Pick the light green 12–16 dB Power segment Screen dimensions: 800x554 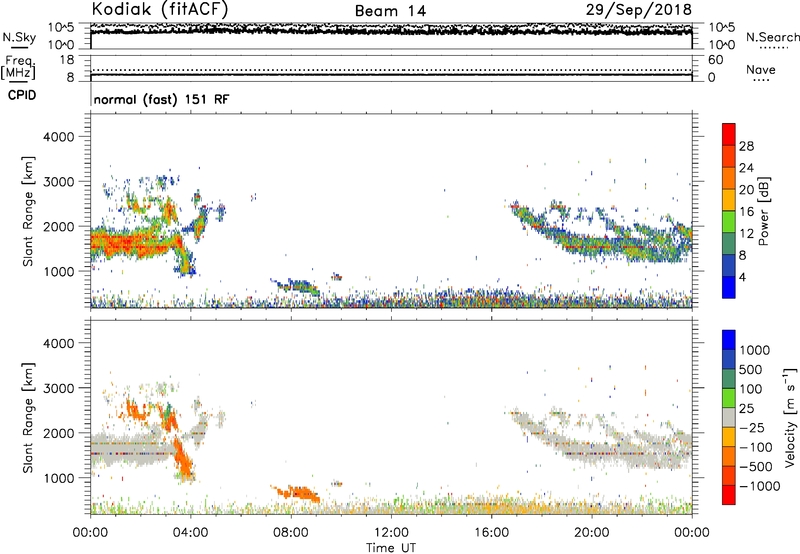(x=729, y=222)
